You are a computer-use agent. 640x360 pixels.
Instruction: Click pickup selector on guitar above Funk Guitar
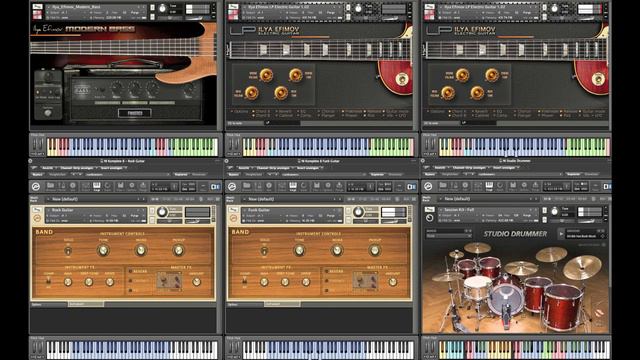coord(402,78)
